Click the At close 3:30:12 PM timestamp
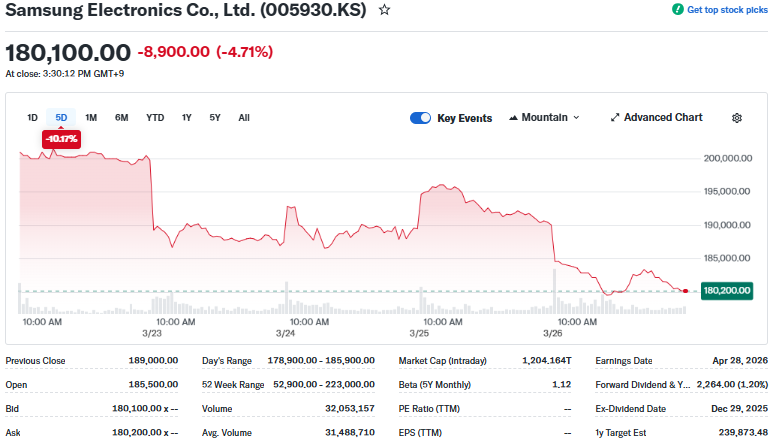 [x=65, y=74]
